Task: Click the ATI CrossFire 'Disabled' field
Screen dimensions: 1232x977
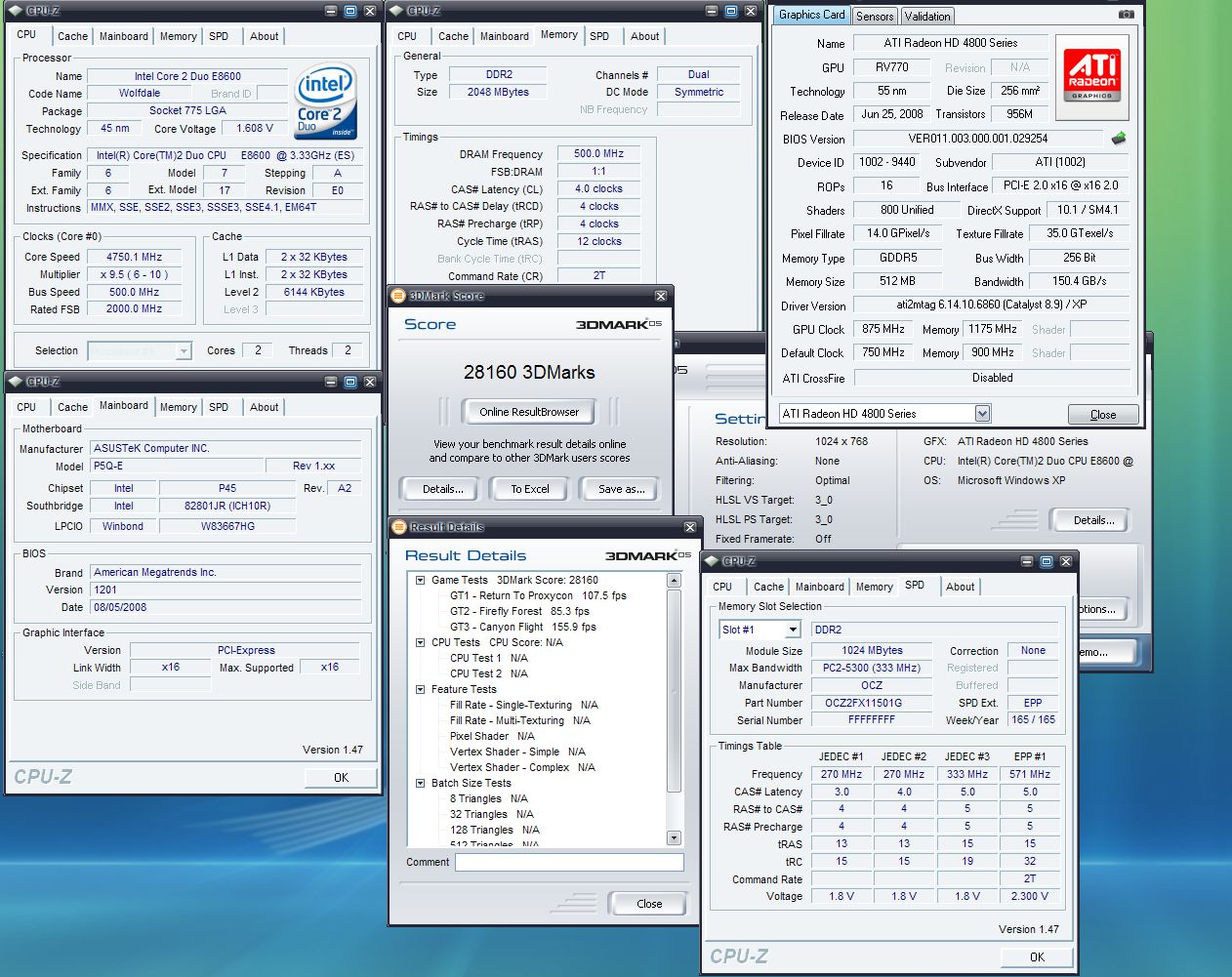Action: click(992, 378)
